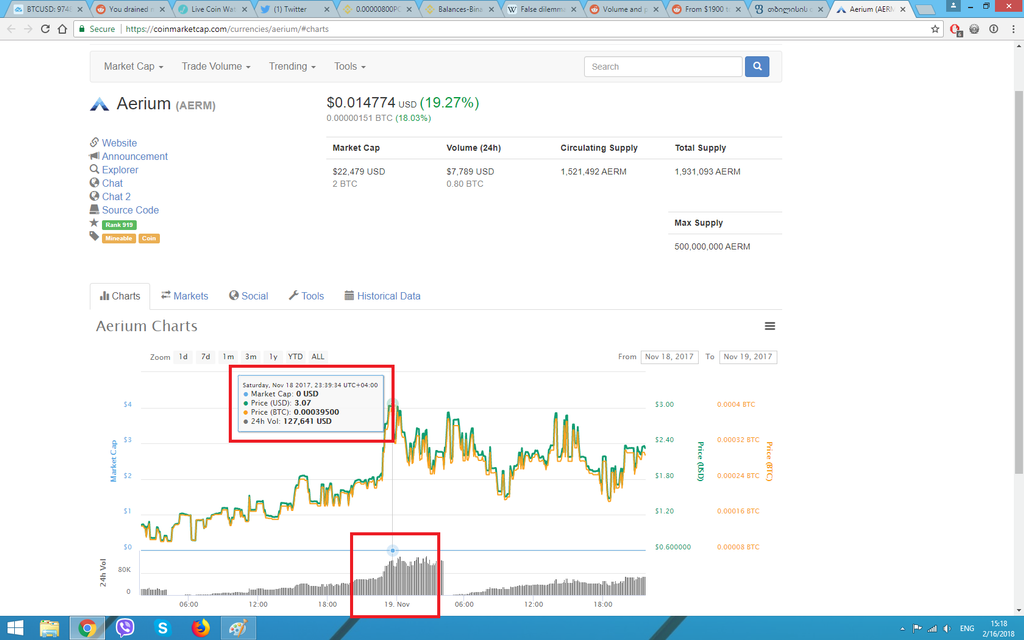The image size is (1024, 640).
Task: Switch to the Markets tab
Action: pyautogui.click(x=185, y=296)
